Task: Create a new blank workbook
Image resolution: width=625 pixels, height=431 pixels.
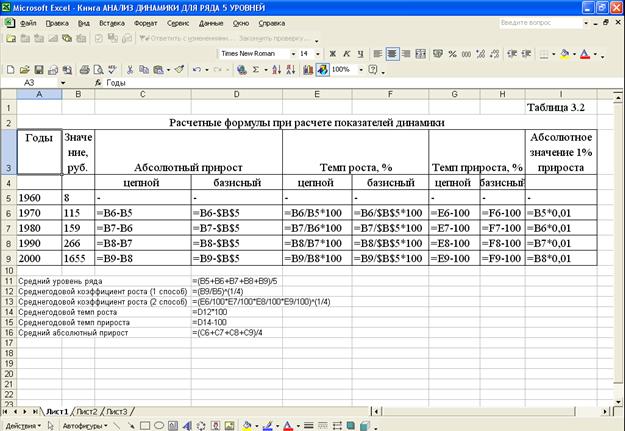Action: coord(10,70)
